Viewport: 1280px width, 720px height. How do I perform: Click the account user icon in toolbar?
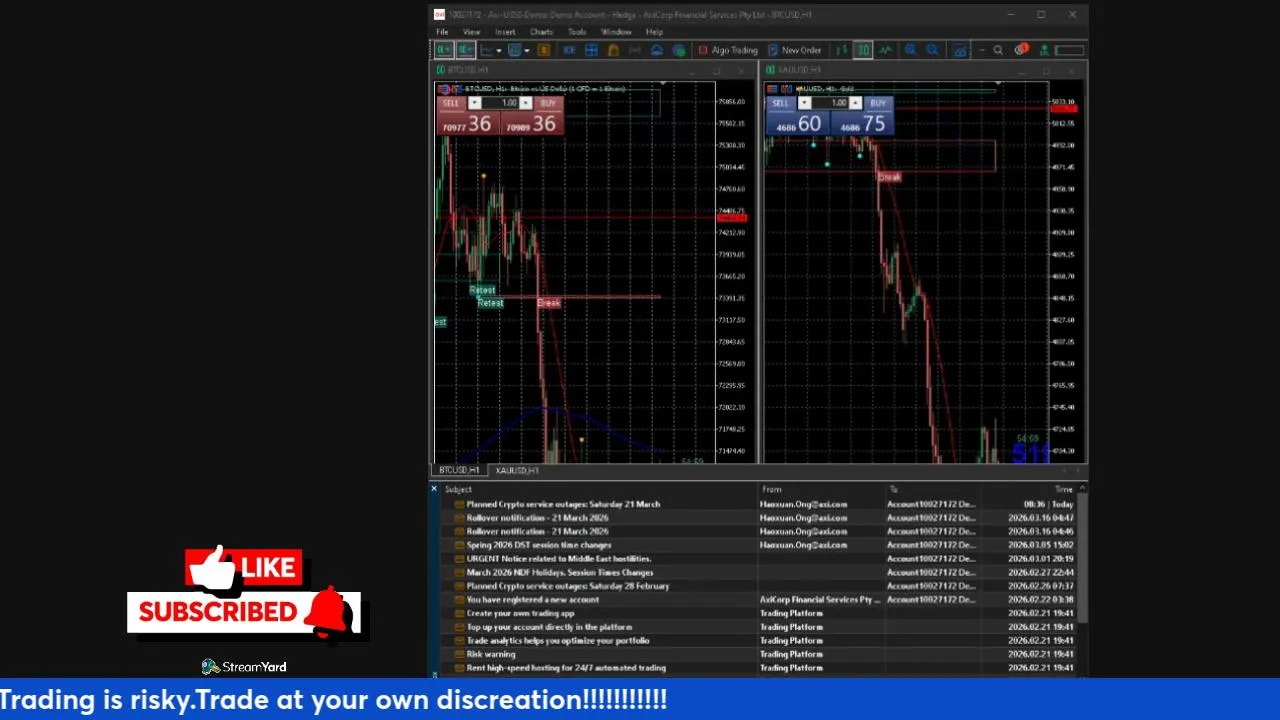(1044, 50)
